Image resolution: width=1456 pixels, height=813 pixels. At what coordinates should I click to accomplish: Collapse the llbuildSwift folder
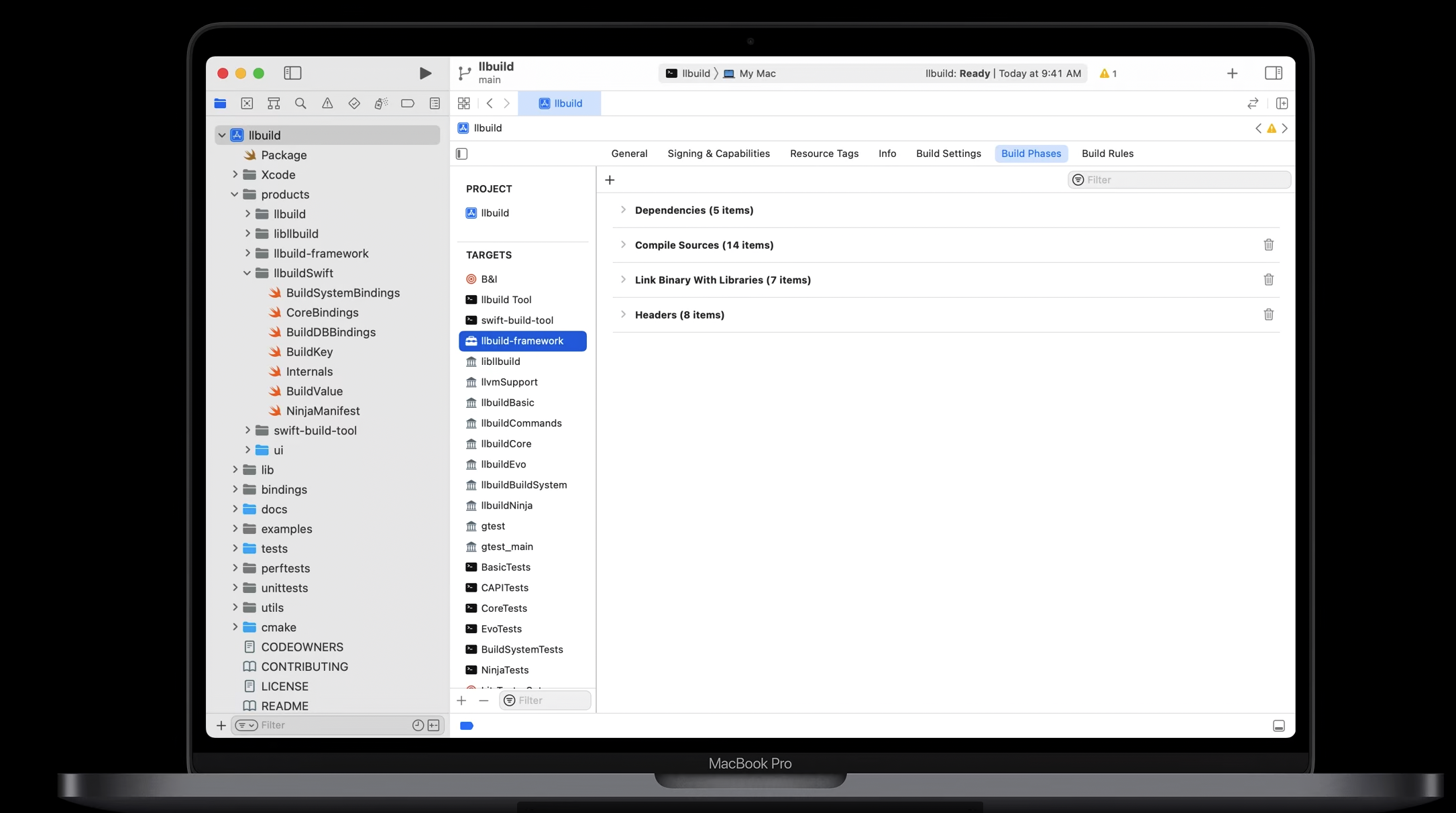coord(247,273)
